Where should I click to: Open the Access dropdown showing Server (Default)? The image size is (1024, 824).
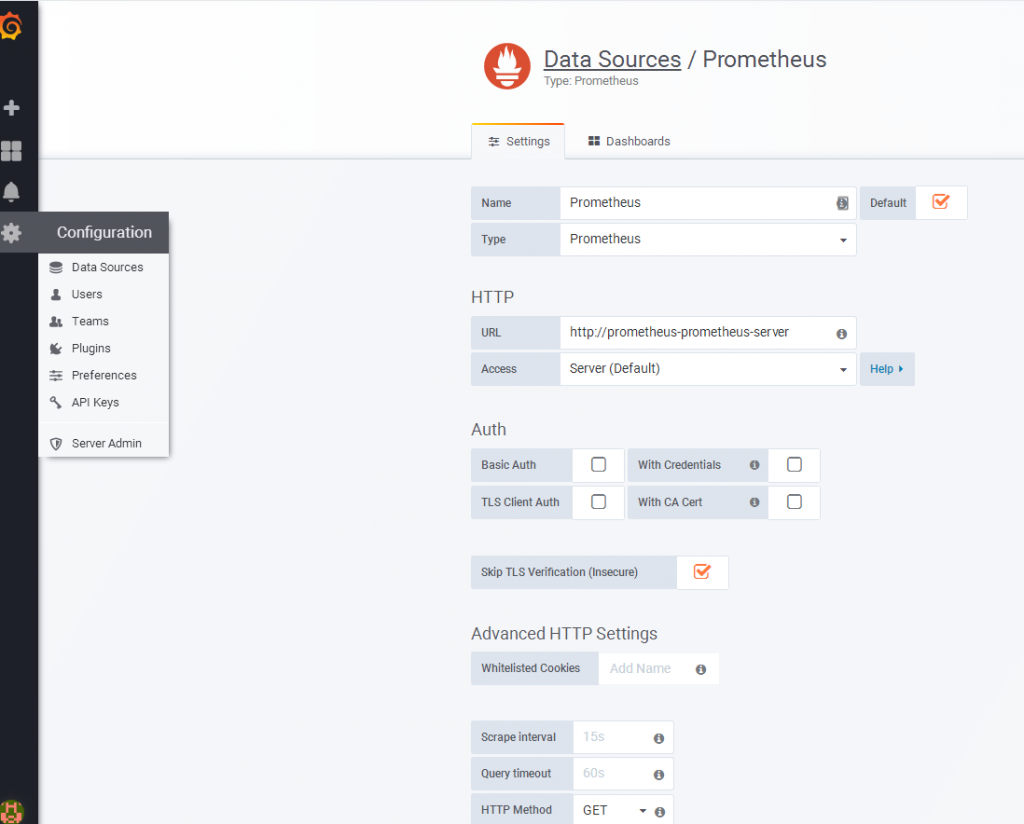708,369
